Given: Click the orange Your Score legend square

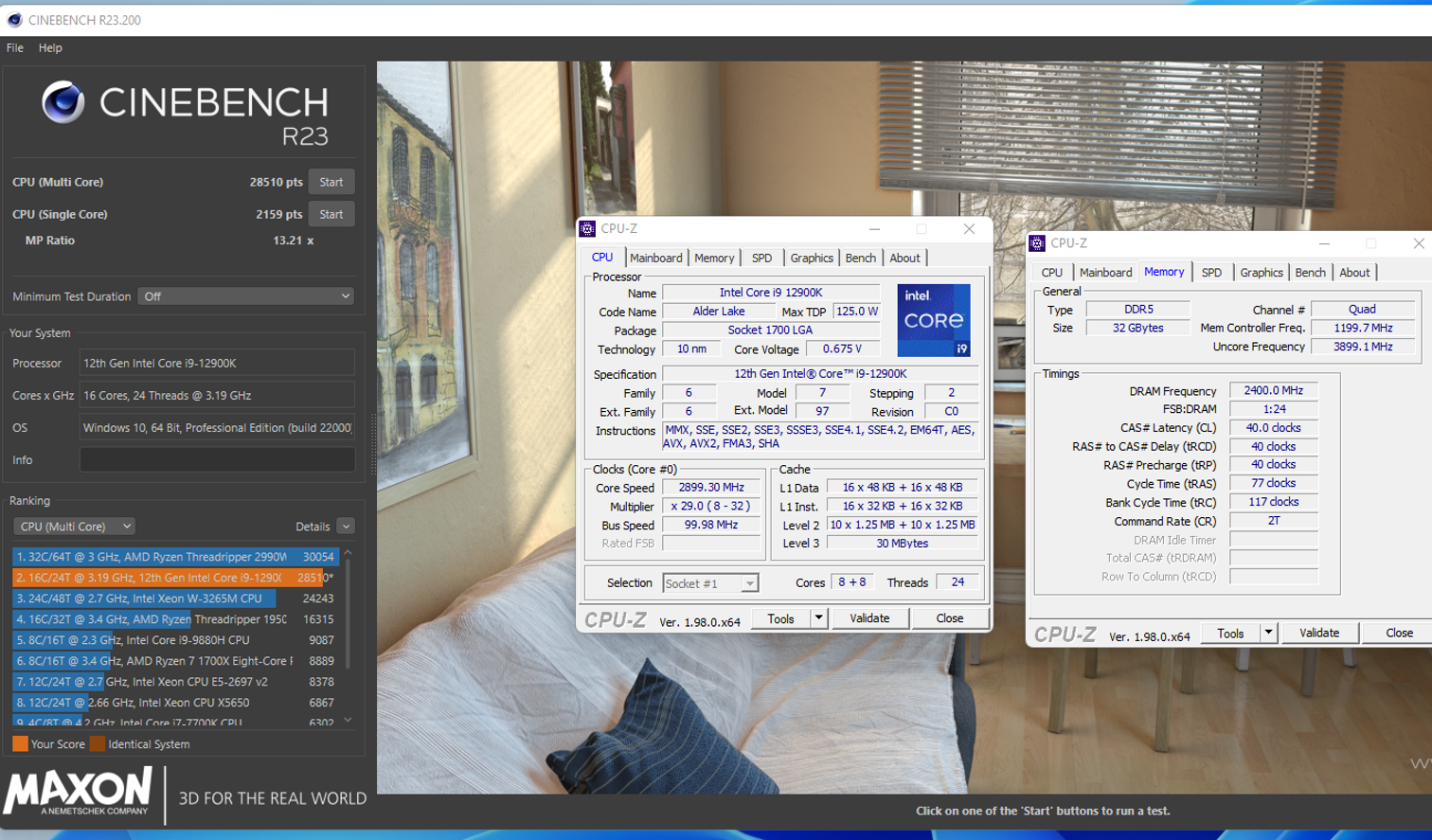Looking at the screenshot, I should (x=20, y=744).
